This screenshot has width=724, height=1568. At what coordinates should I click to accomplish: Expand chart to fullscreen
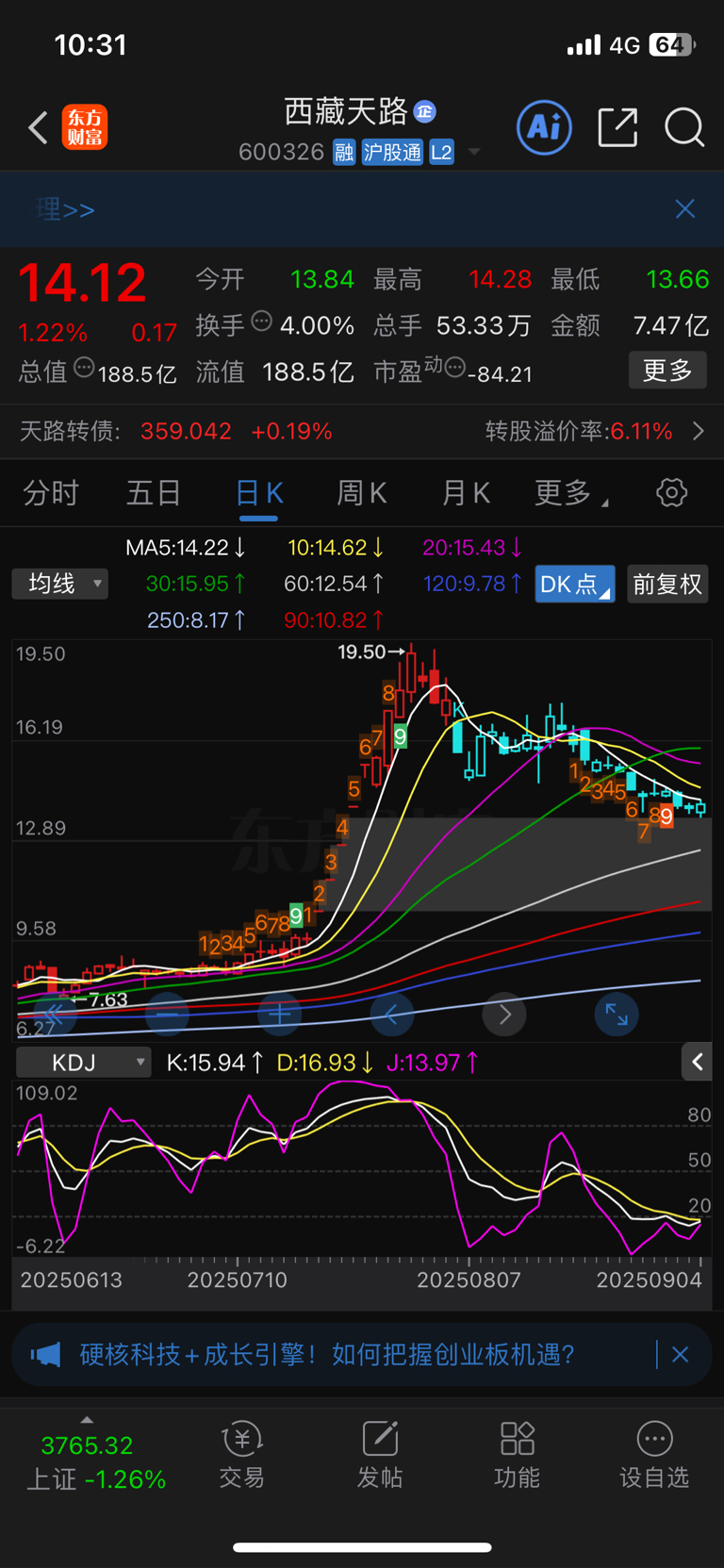pyautogui.click(x=617, y=1015)
